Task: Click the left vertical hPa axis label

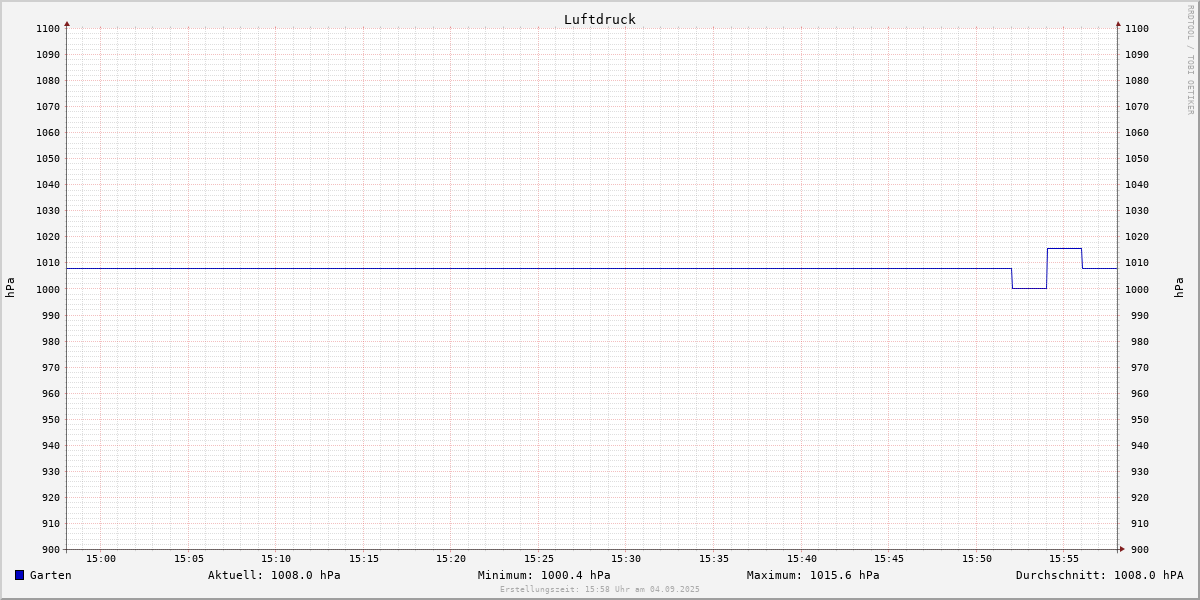Action: (x=10, y=287)
